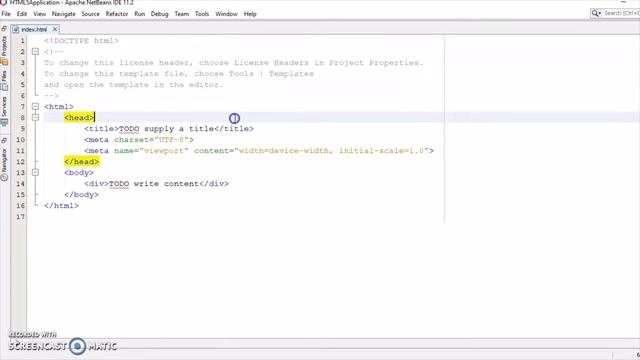This screenshot has width=640, height=360.
Task: Click comment line about License Headers
Action: pyautogui.click(x=234, y=63)
